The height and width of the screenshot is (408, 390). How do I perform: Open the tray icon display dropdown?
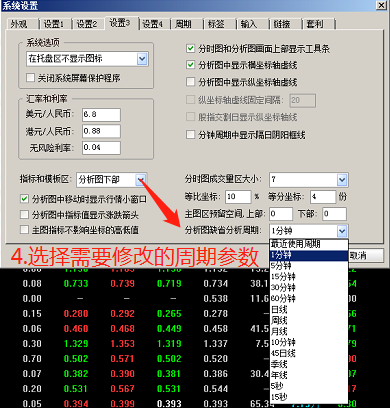pyautogui.click(x=142, y=59)
